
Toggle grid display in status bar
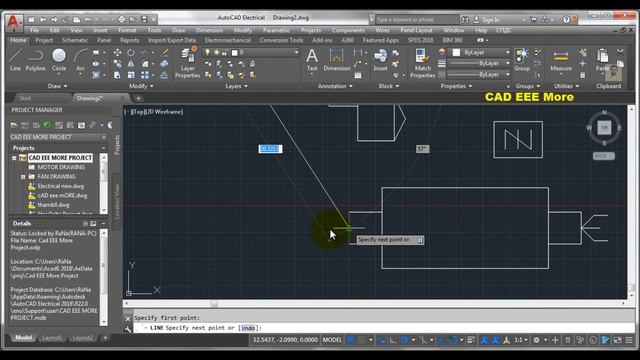point(350,340)
